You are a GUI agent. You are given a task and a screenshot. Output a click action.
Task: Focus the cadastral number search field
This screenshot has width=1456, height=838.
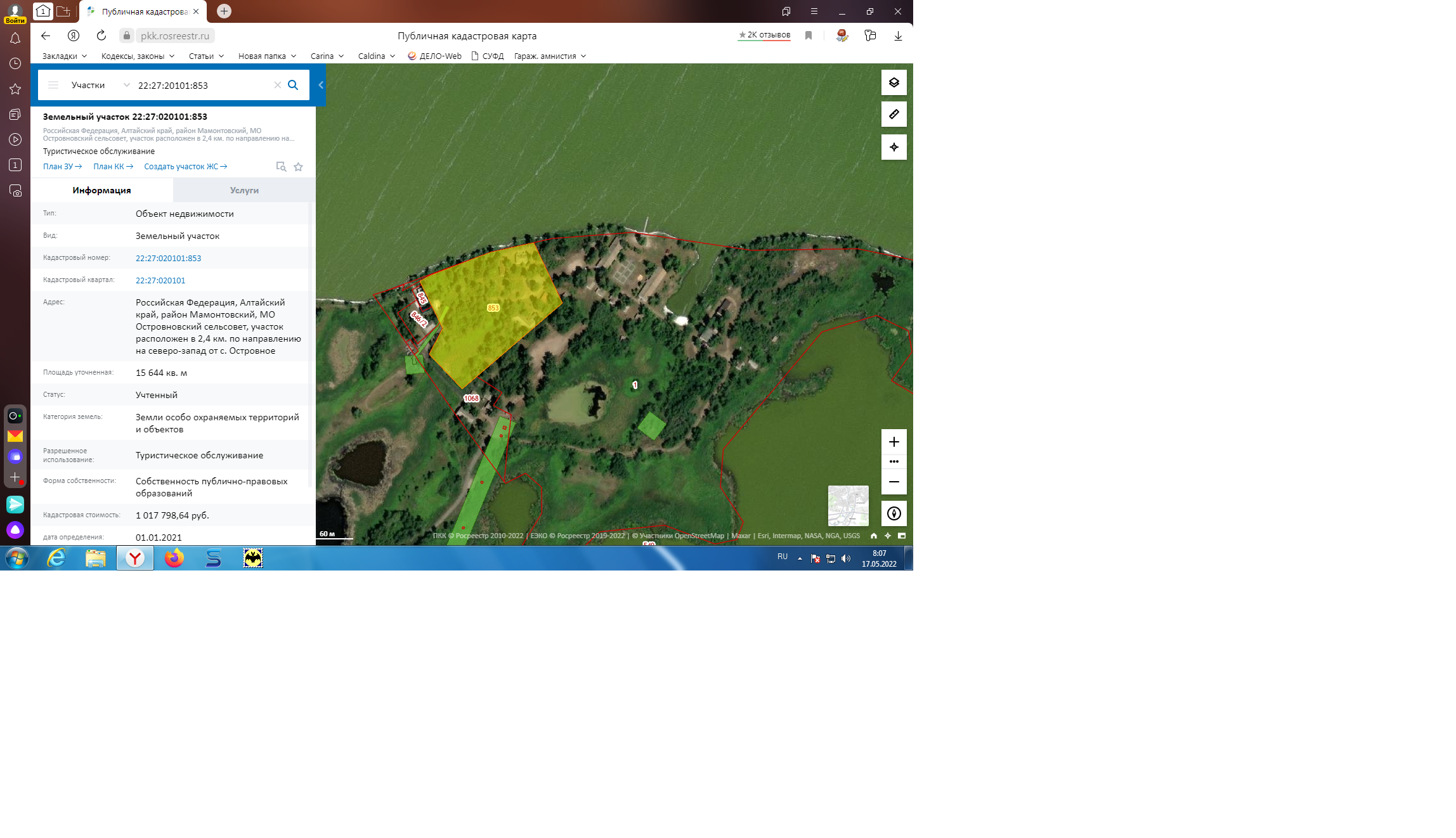203,85
